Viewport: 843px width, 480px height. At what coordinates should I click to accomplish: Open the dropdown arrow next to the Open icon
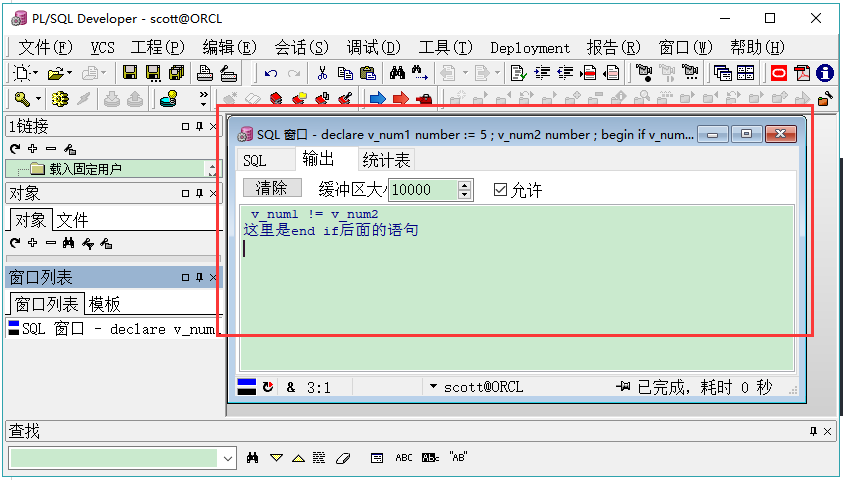(x=69, y=73)
